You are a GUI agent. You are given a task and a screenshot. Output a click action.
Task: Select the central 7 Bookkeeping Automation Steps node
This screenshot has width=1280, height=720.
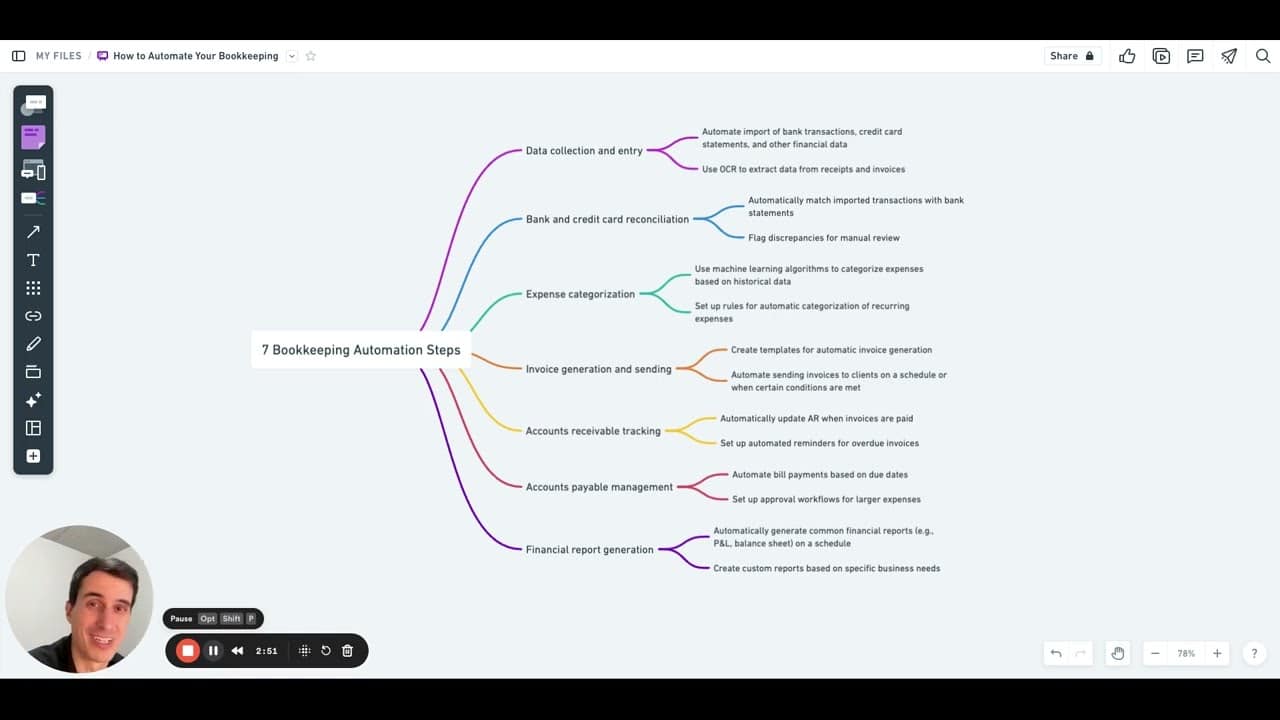(361, 350)
